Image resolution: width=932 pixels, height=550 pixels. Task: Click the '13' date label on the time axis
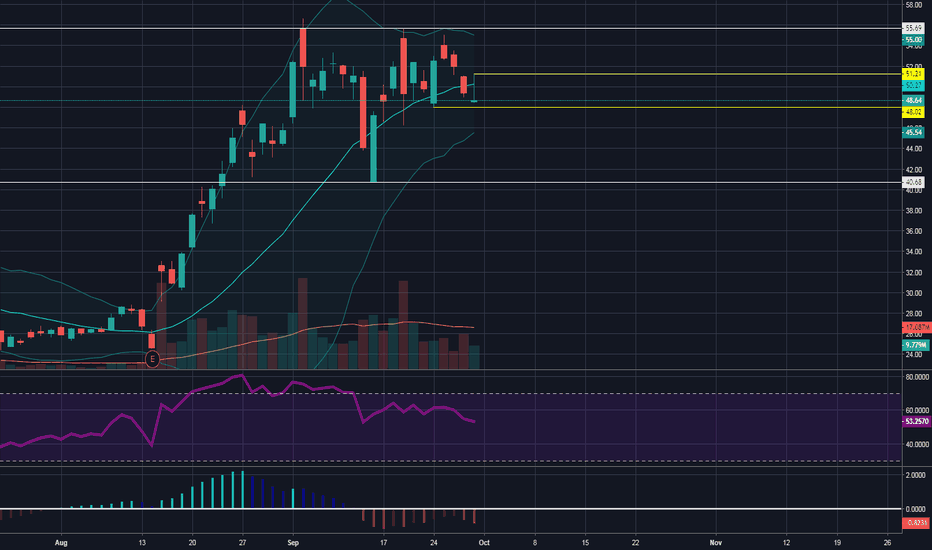(141, 542)
